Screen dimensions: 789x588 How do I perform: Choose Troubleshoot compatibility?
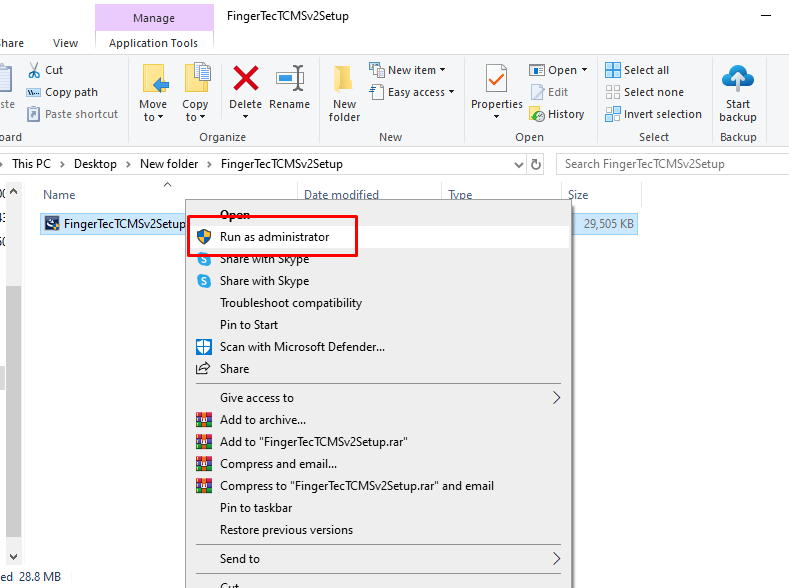[x=378, y=303]
